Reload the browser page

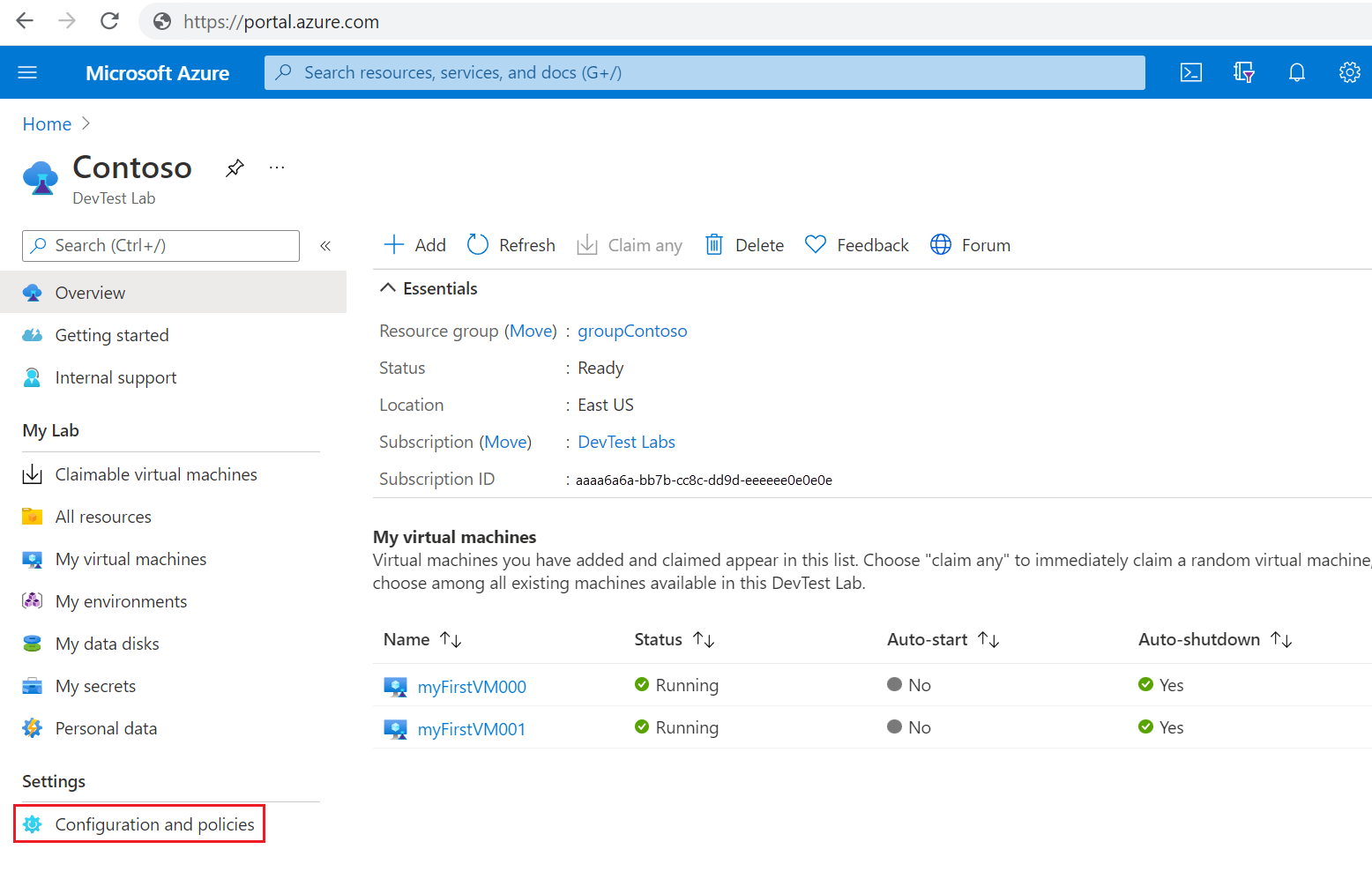point(109,21)
